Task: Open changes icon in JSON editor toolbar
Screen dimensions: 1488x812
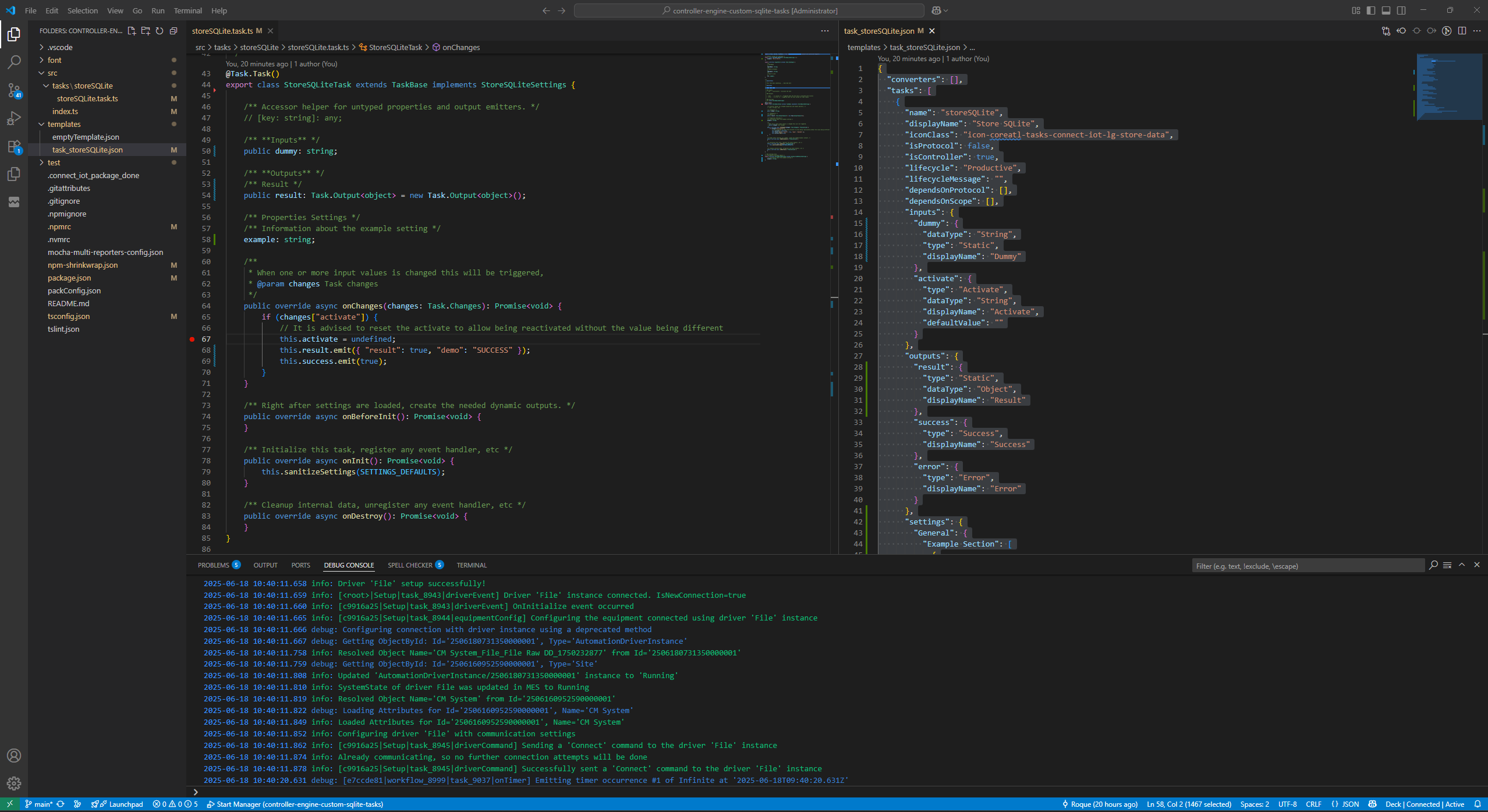Action: coord(1386,31)
